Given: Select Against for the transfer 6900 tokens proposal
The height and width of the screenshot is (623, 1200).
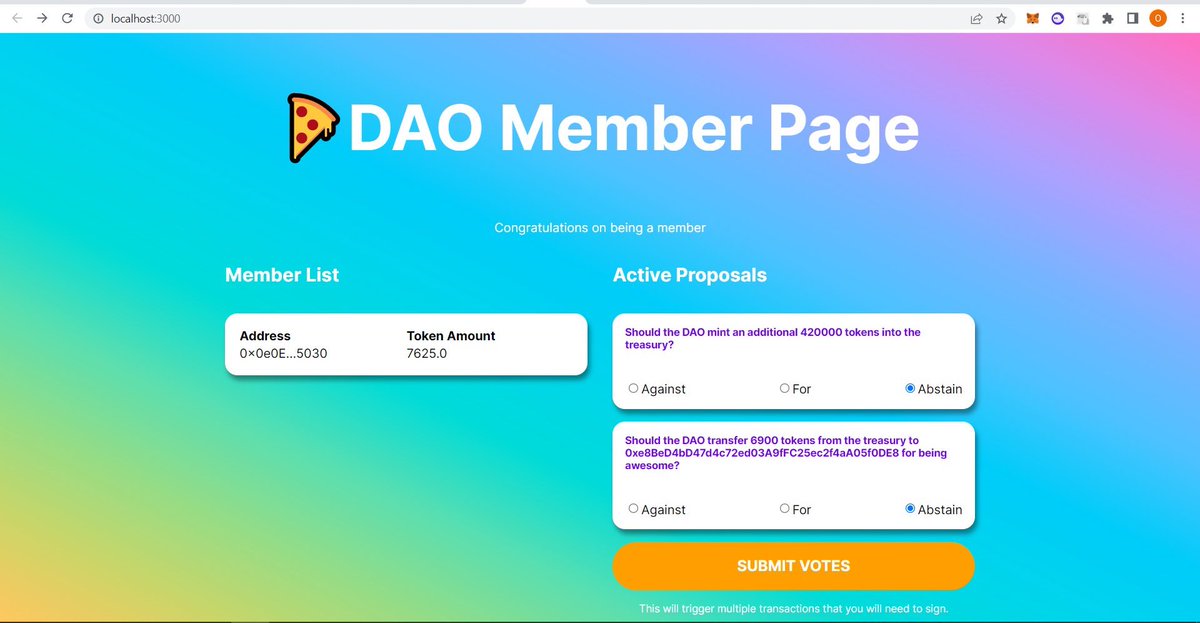Looking at the screenshot, I should (633, 508).
